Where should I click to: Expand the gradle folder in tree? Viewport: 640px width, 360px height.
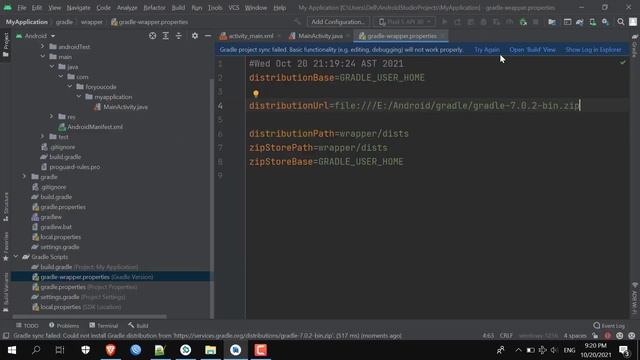click(x=24, y=176)
